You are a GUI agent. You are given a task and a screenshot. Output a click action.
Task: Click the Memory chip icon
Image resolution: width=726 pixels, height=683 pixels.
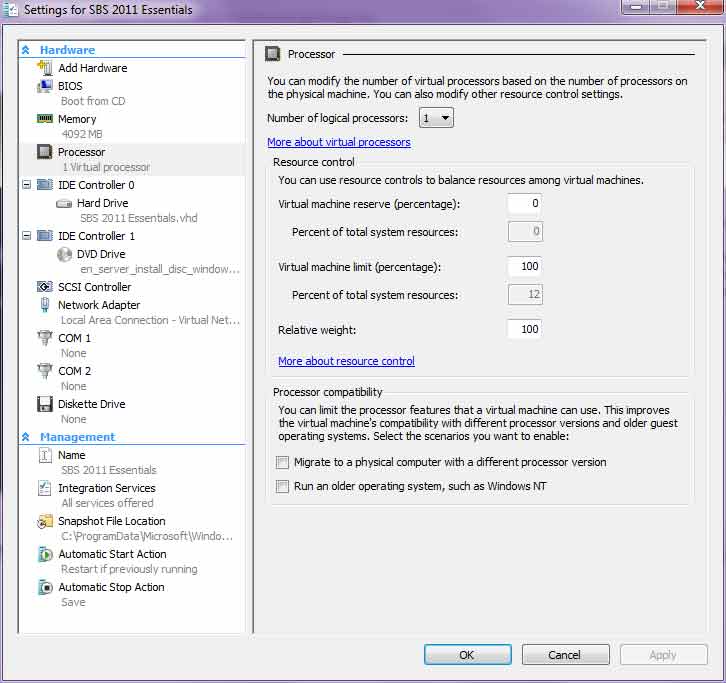tap(45, 119)
